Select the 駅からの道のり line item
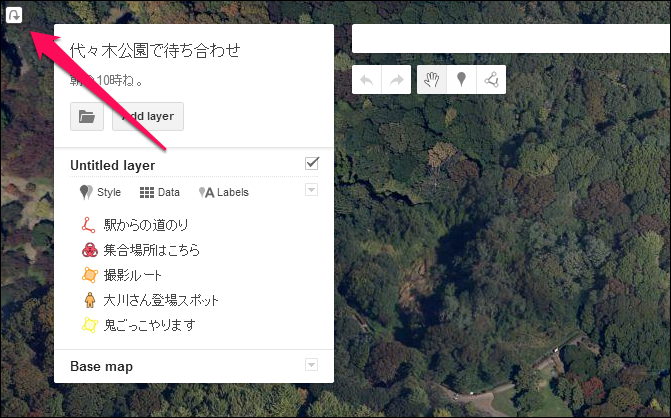The image size is (671, 418). click(x=145, y=225)
